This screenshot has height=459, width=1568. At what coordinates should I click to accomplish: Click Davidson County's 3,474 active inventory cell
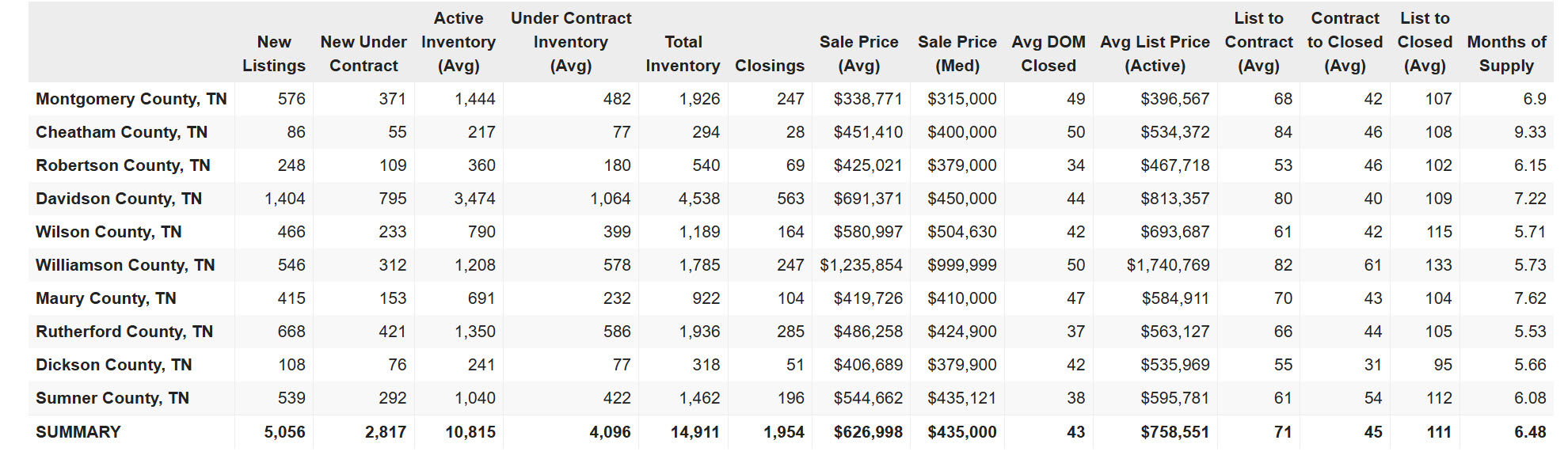click(474, 199)
